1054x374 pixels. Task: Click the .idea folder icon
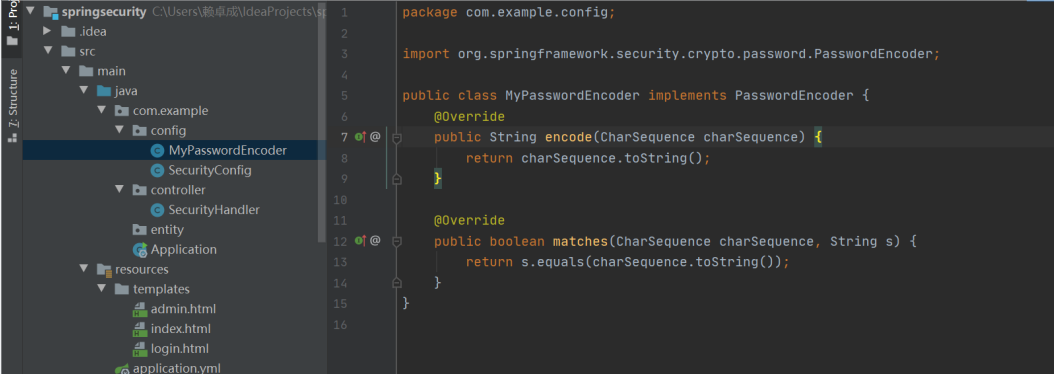coord(68,32)
